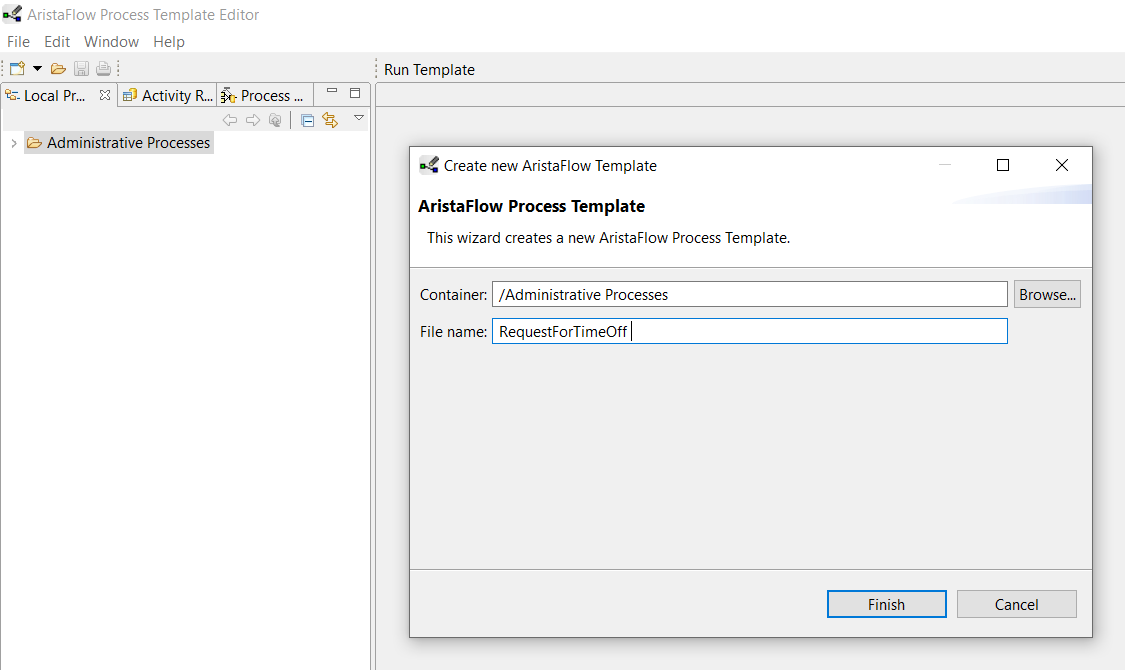Switch to the Activity R... tab
1125x670 pixels.
(x=168, y=95)
